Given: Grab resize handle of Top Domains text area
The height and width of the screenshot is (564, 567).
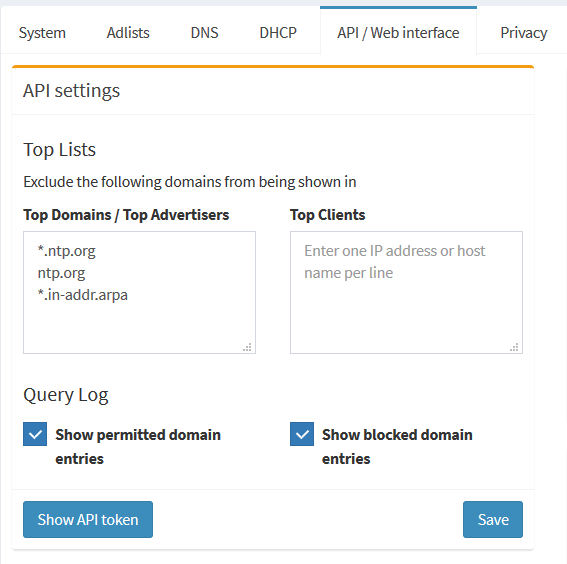Looking at the screenshot, I should pos(247,347).
